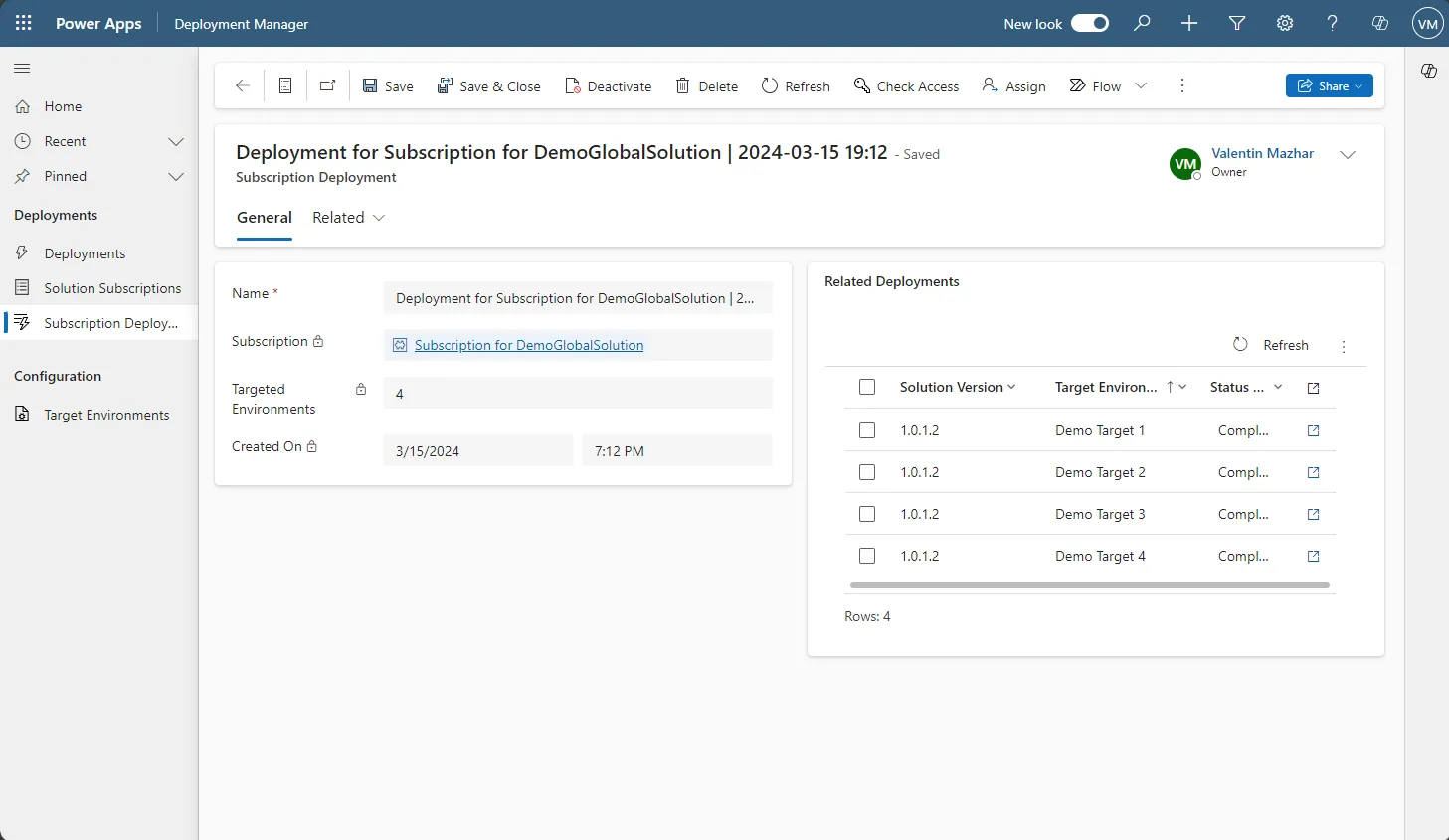Image resolution: width=1449 pixels, height=840 pixels.
Task: Click Check Access command
Action: coord(907,86)
